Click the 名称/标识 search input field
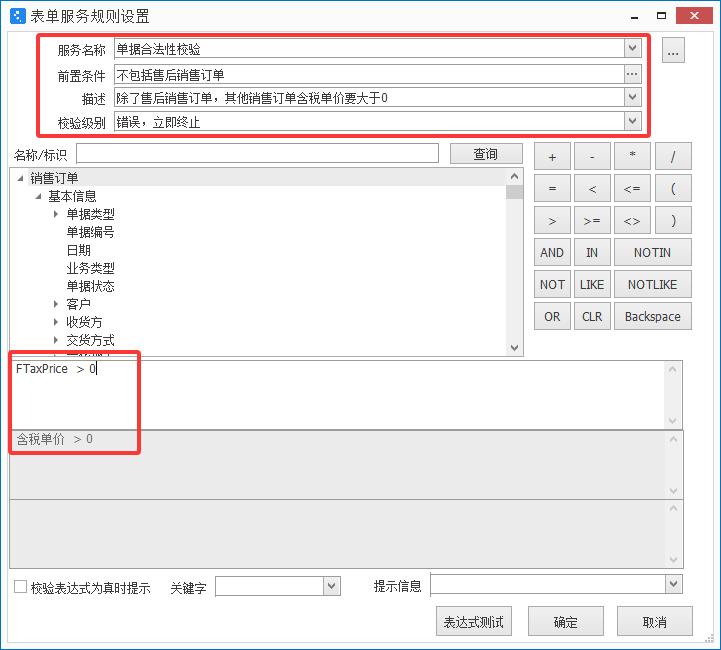721x650 pixels. pyautogui.click(x=257, y=154)
